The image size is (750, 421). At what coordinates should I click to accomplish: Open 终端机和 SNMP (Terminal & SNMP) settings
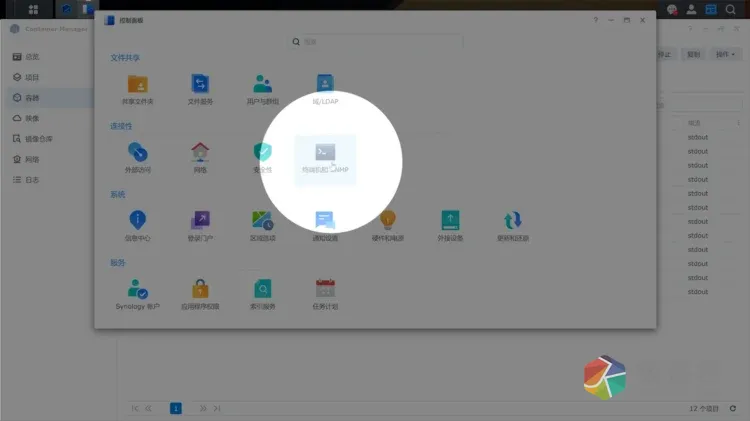coord(325,156)
